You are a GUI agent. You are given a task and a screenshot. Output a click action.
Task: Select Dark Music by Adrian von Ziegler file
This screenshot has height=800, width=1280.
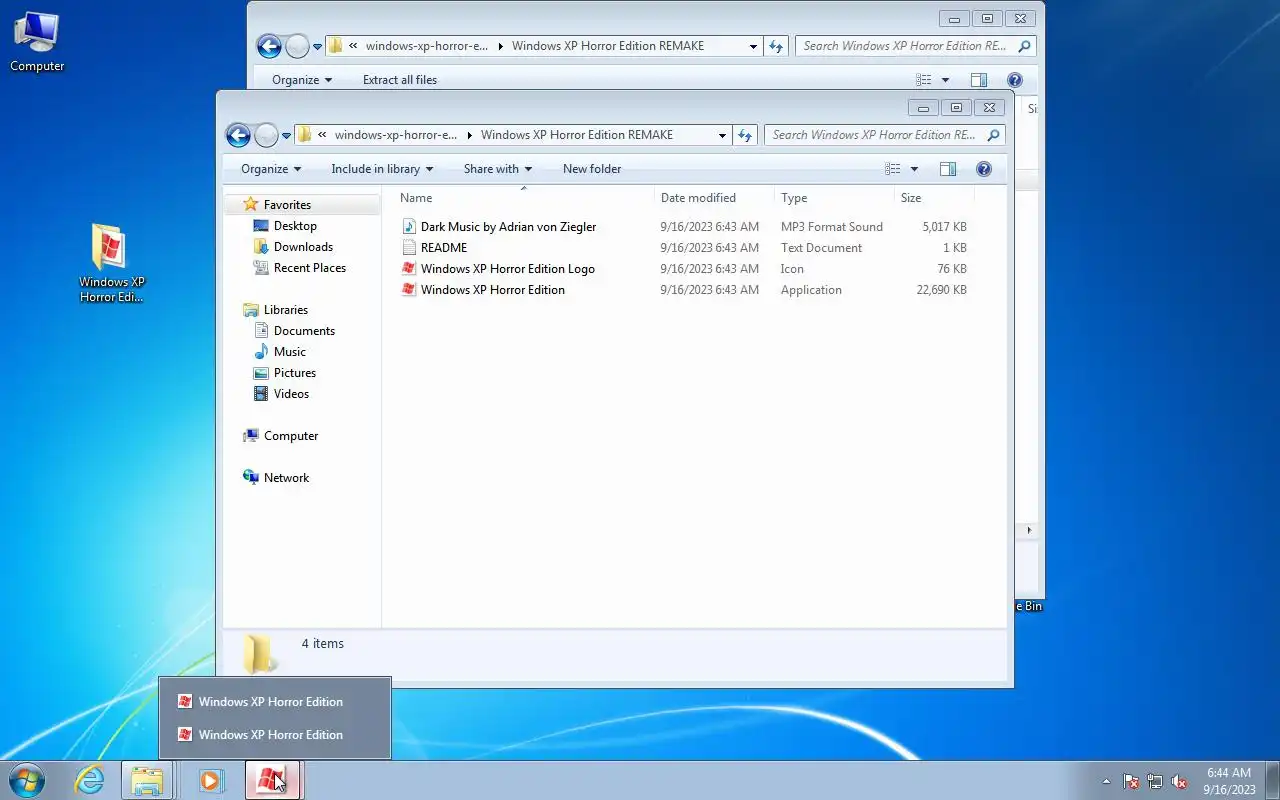pyautogui.click(x=508, y=227)
